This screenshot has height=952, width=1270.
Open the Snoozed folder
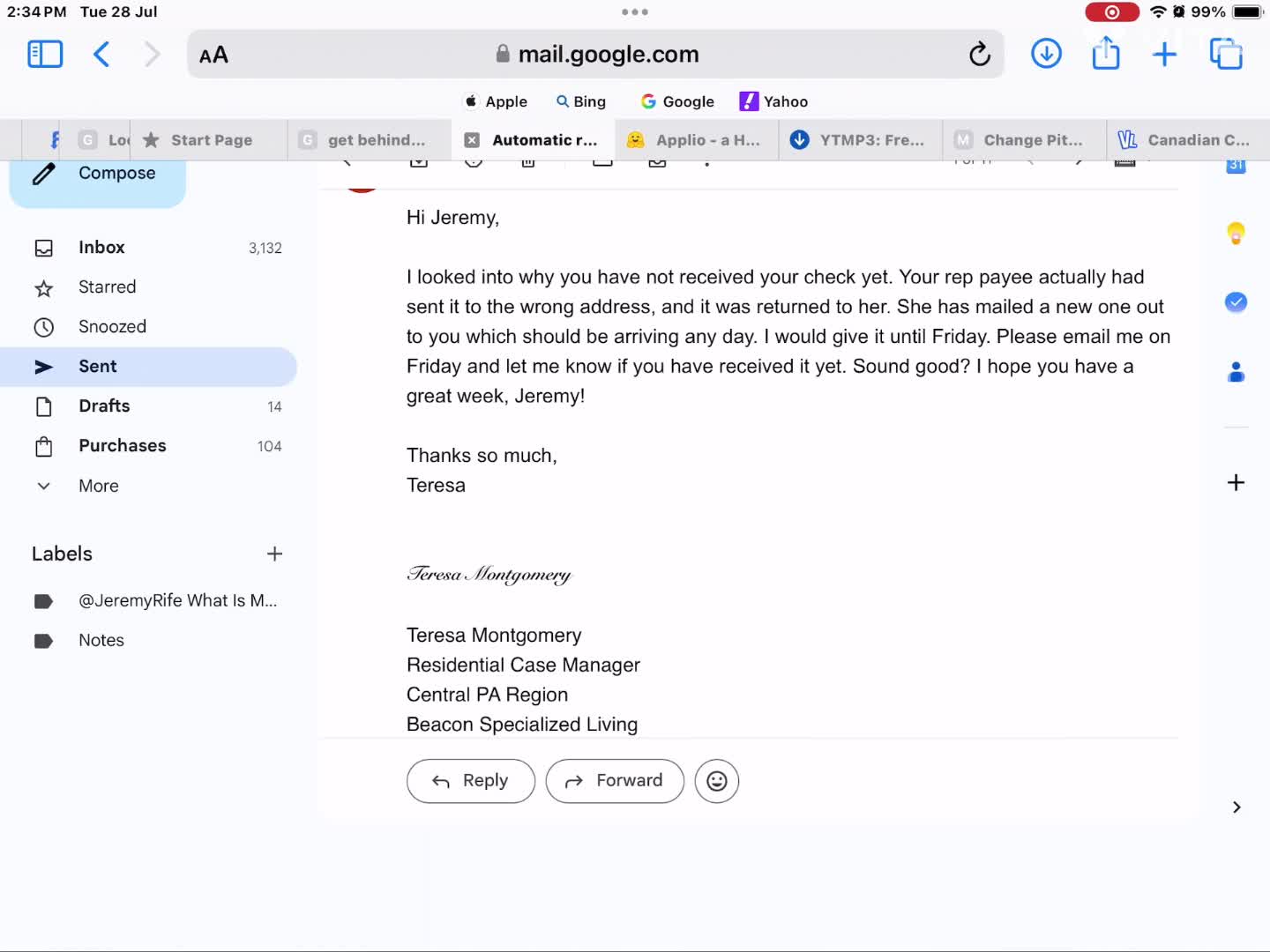click(148, 327)
